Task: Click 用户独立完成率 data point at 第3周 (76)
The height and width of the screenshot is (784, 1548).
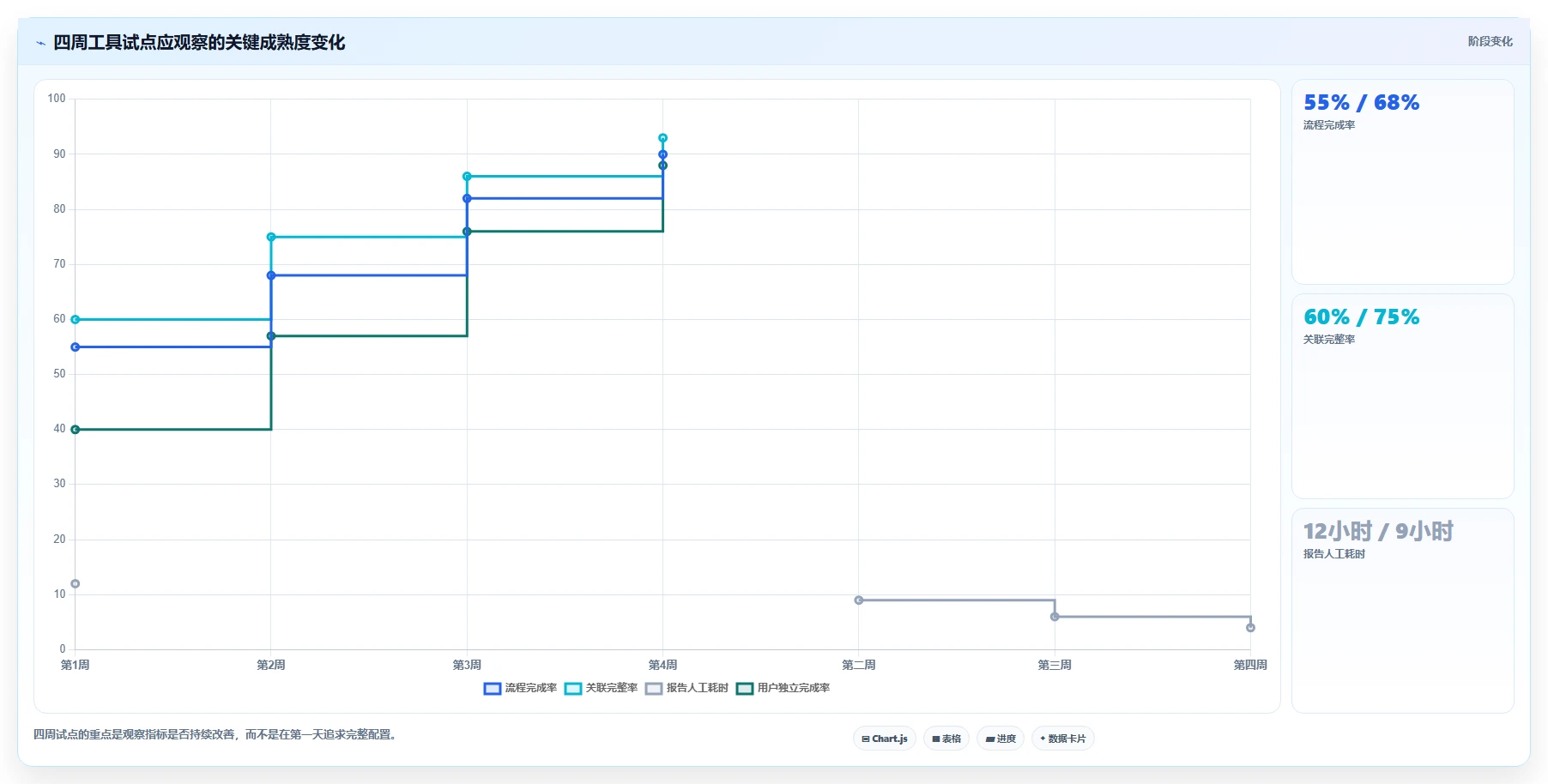Action: click(467, 232)
